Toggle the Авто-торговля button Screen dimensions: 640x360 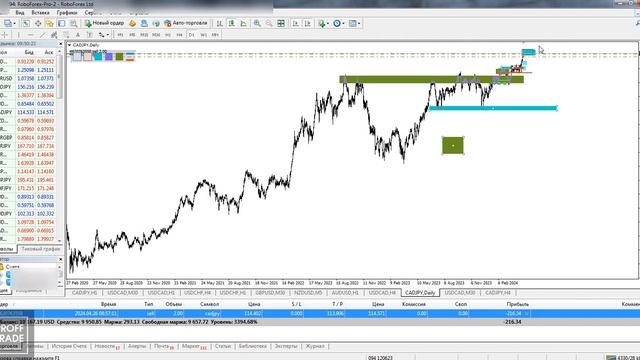point(186,23)
